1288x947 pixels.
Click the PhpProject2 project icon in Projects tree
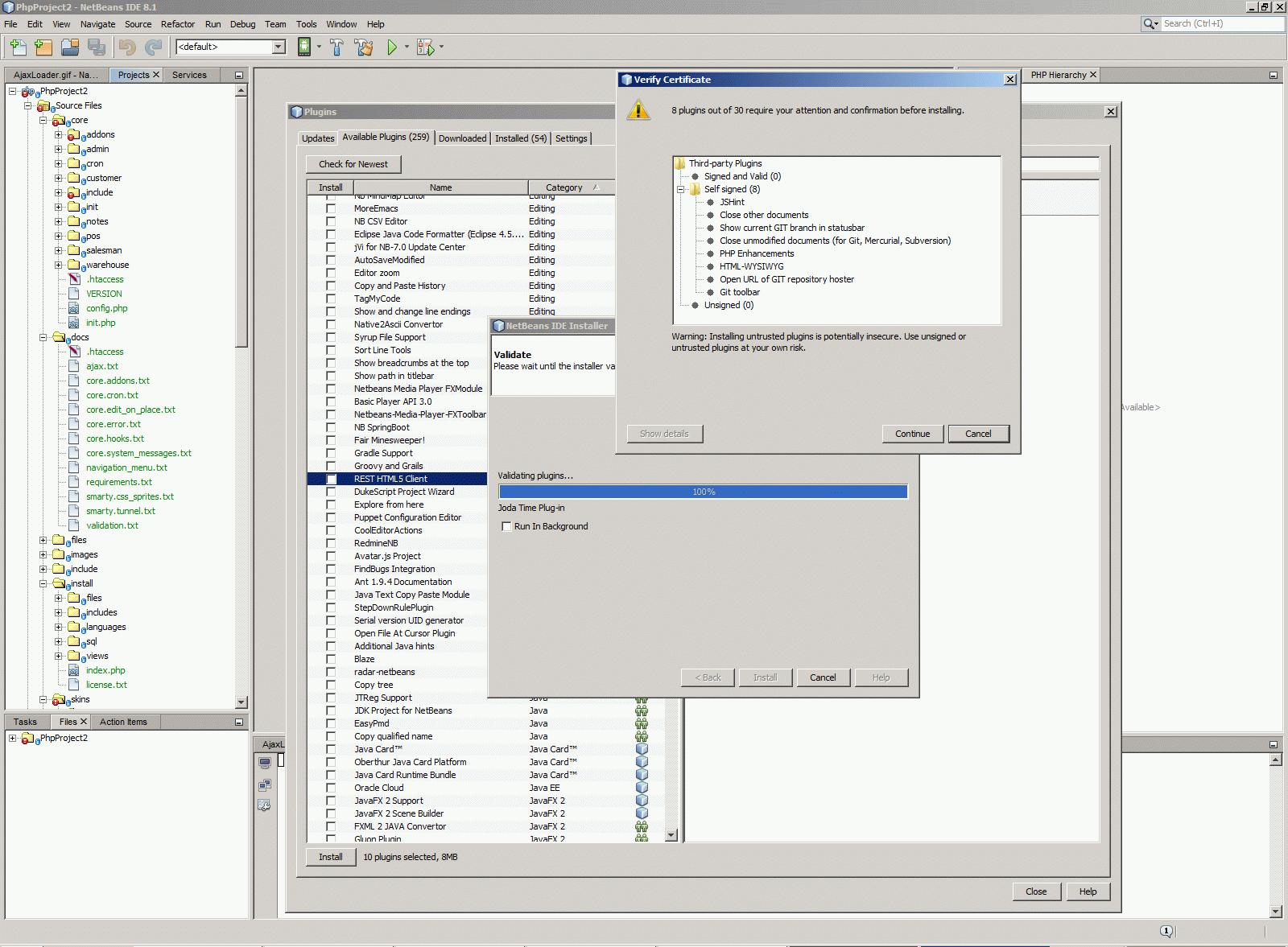30,92
